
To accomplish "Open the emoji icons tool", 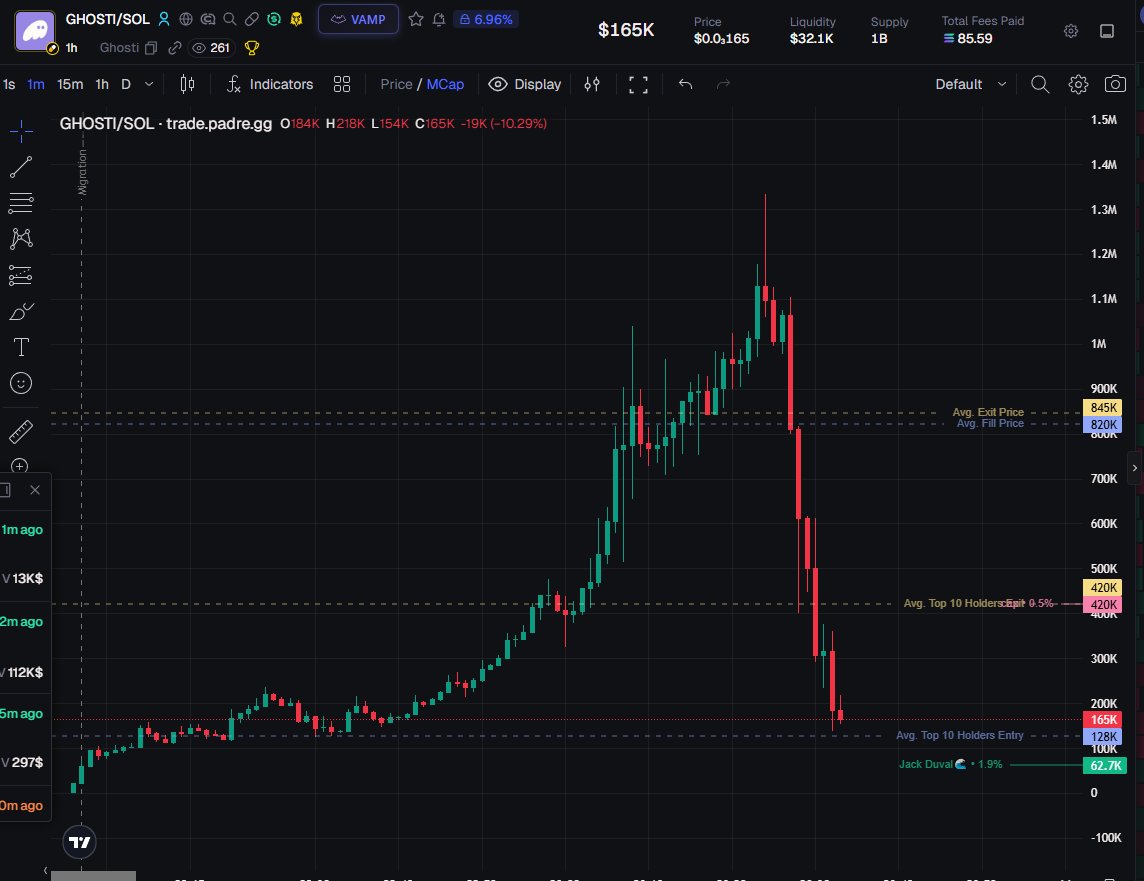I will click(21, 383).
